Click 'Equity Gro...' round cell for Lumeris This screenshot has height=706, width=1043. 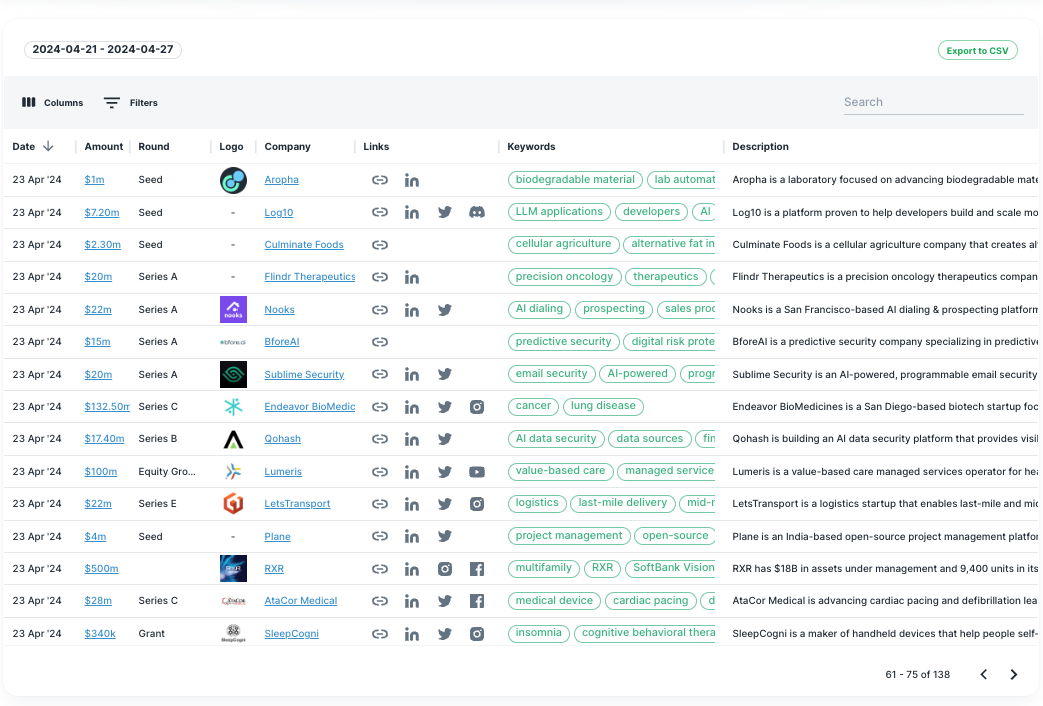[x=167, y=472]
